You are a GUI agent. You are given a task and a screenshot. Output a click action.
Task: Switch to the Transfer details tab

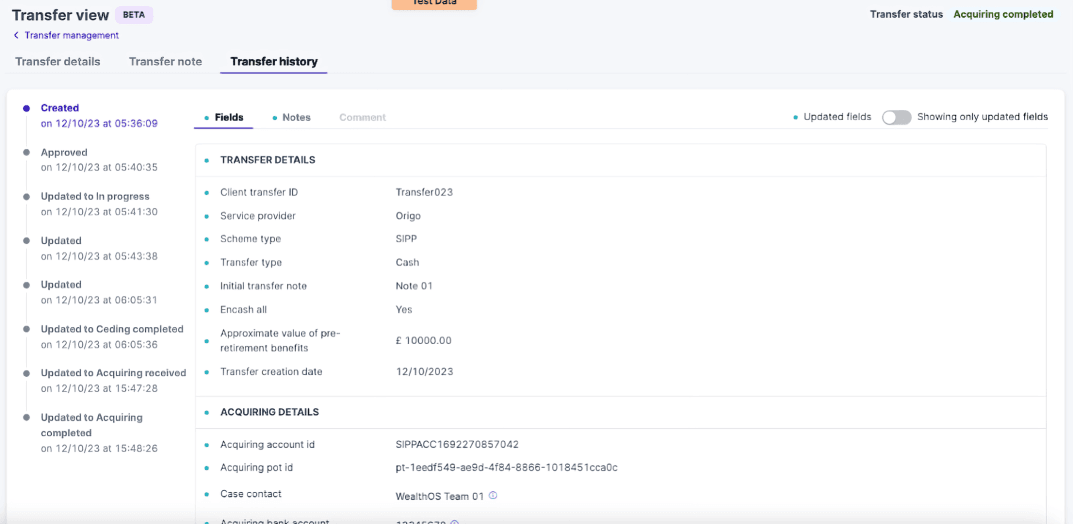(58, 62)
